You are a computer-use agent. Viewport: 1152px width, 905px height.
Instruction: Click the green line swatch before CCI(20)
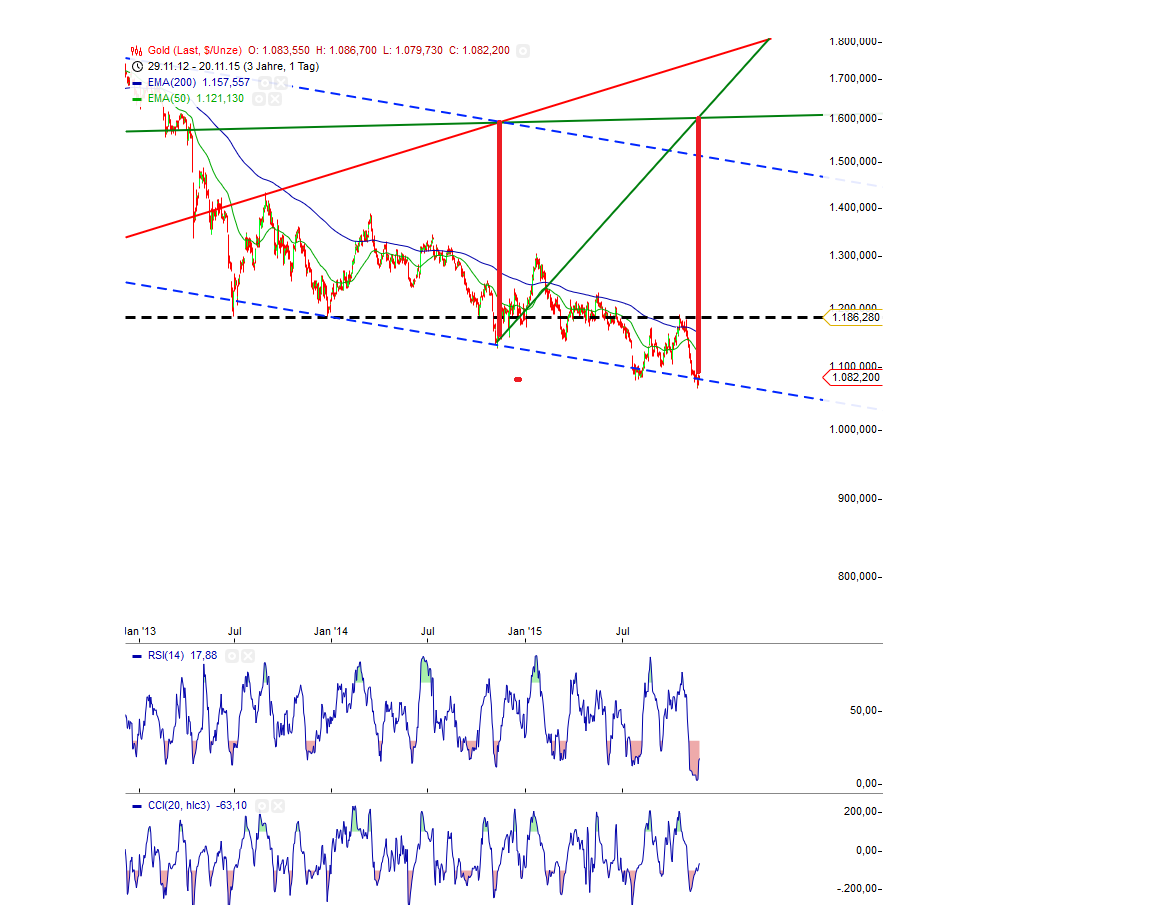pyautogui.click(x=137, y=805)
